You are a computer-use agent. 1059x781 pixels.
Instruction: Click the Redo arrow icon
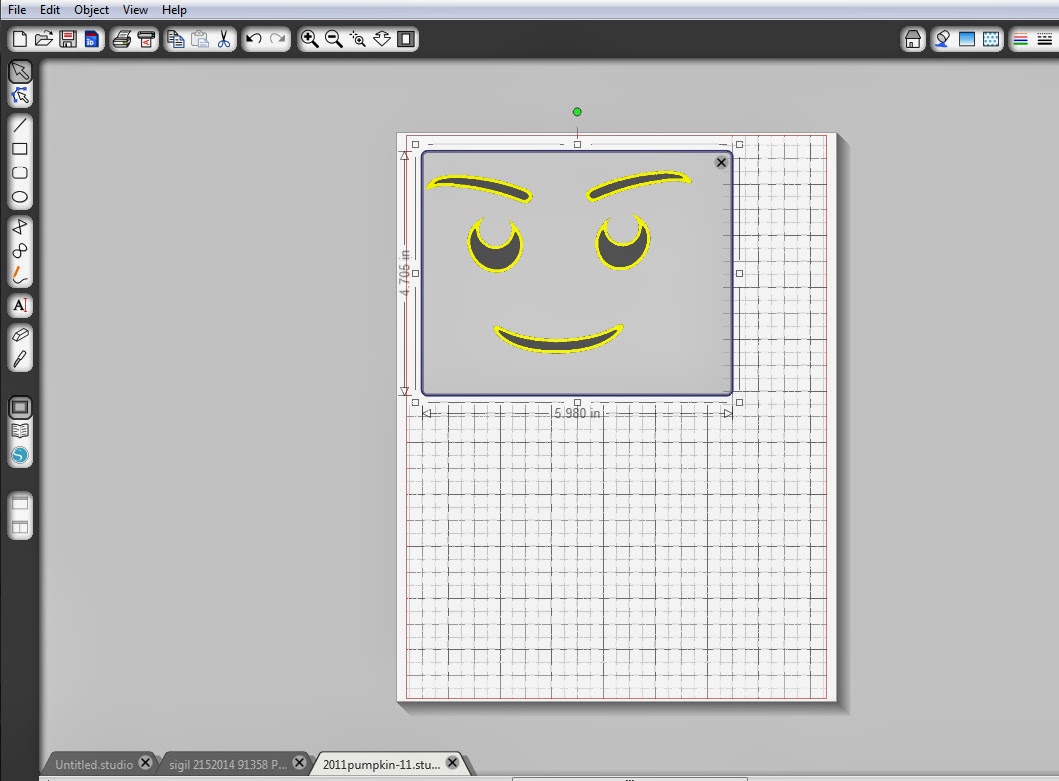pos(278,39)
